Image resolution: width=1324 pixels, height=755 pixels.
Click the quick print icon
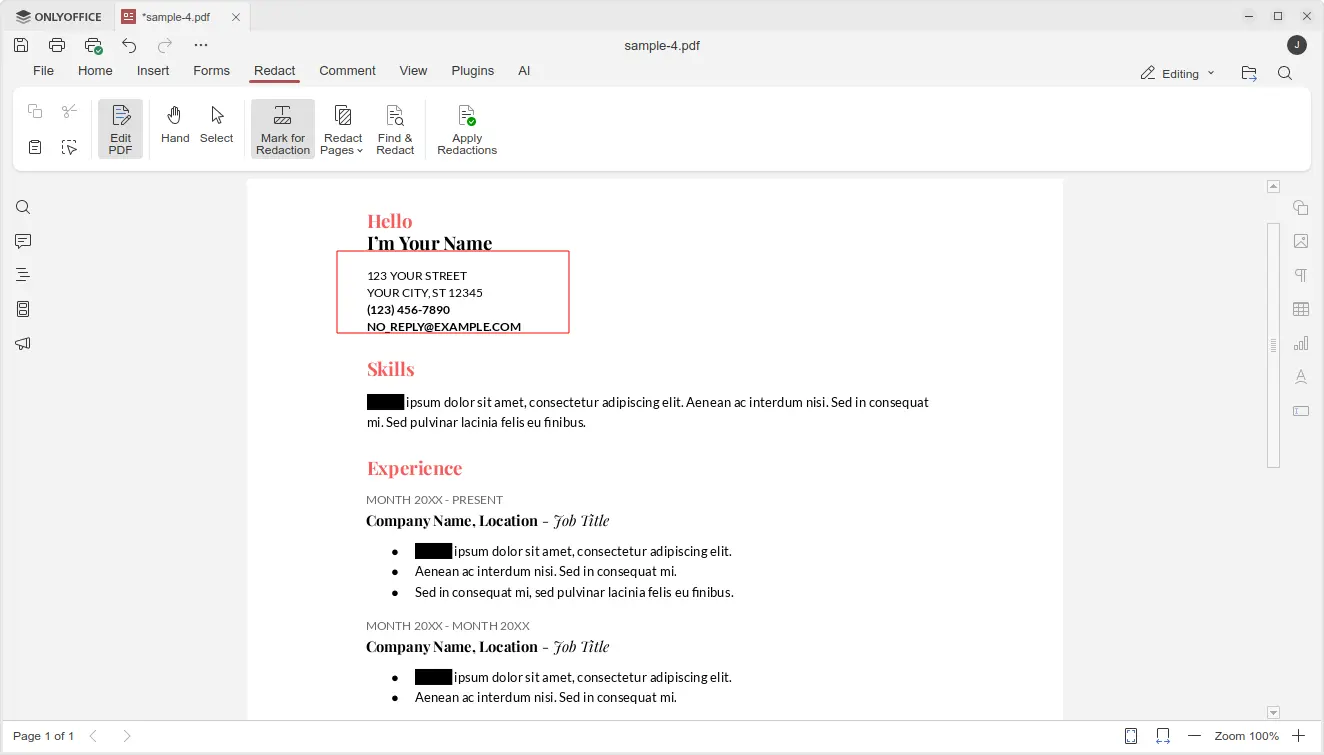[93, 45]
